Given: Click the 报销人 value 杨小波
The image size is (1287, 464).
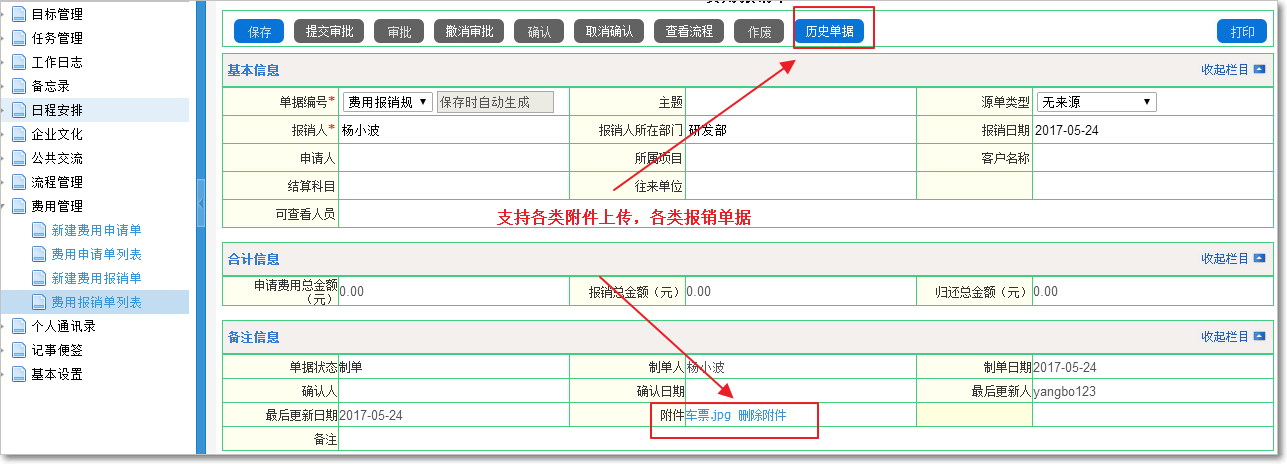Looking at the screenshot, I should [x=361, y=130].
